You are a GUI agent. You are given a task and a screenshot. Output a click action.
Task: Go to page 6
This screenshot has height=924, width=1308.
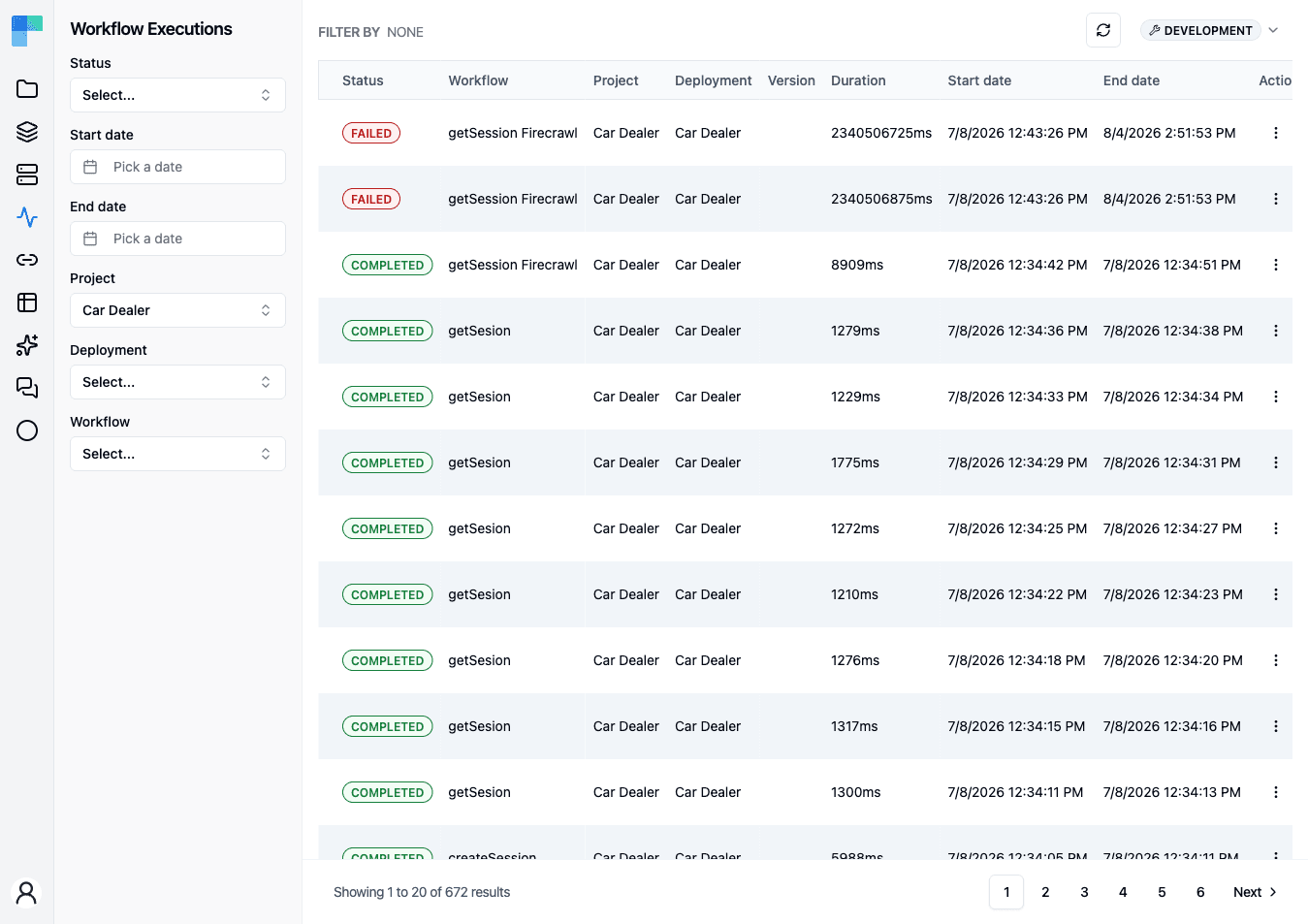[1200, 892]
